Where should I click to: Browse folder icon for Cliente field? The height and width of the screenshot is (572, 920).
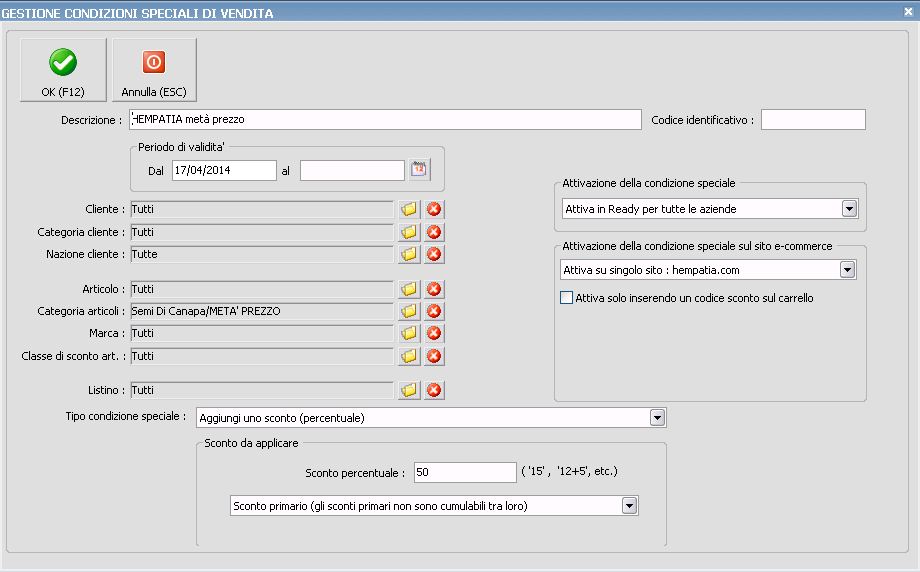click(x=408, y=209)
